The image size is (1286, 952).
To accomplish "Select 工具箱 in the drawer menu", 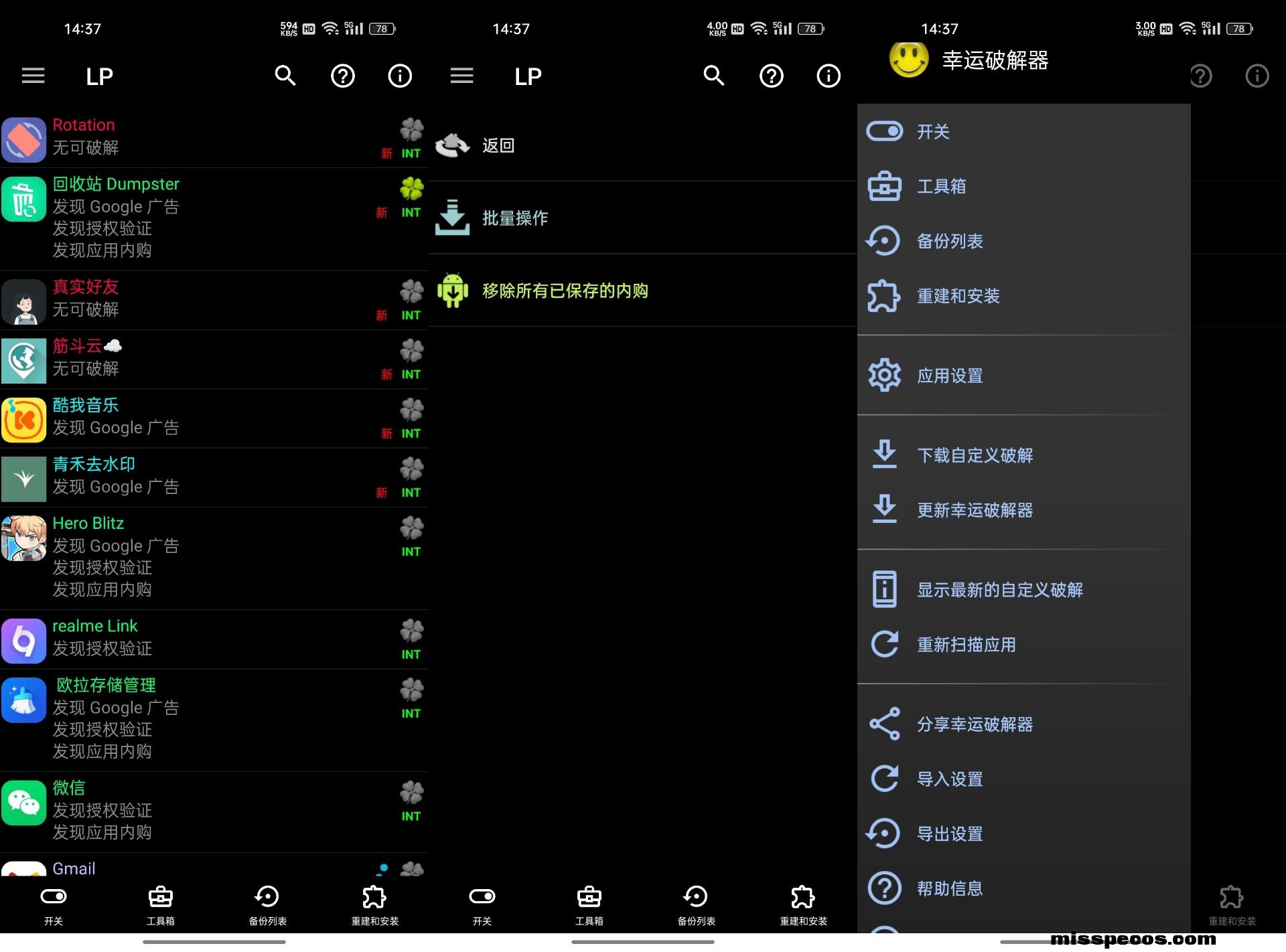I will (1024, 186).
